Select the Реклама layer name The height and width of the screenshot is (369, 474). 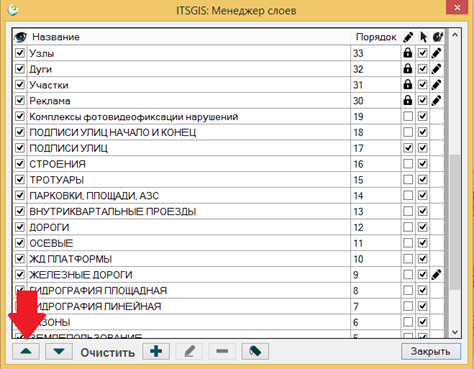(50, 101)
